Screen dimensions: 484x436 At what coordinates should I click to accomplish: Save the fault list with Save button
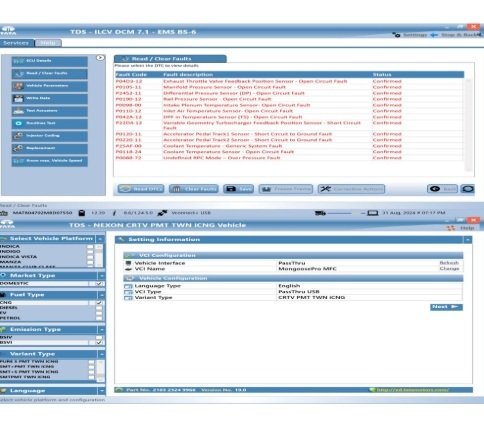tap(238, 189)
